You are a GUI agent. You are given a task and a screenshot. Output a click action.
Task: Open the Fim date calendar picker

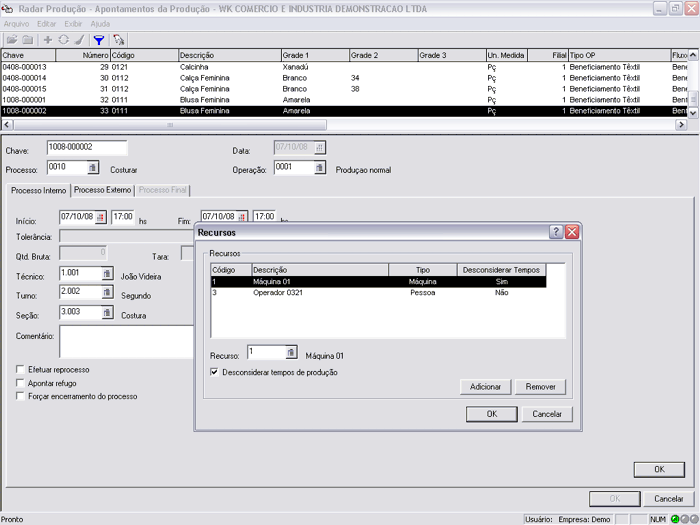[x=241, y=217]
